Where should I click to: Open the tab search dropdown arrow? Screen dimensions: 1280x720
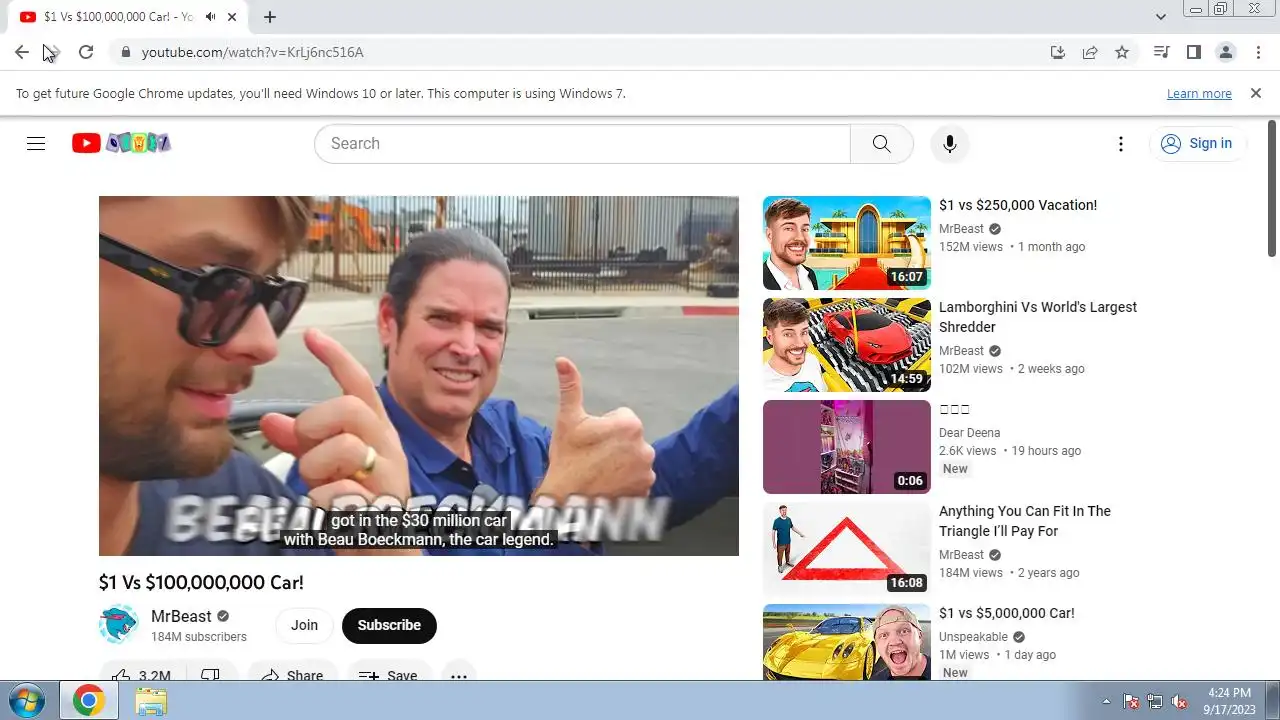click(1160, 17)
